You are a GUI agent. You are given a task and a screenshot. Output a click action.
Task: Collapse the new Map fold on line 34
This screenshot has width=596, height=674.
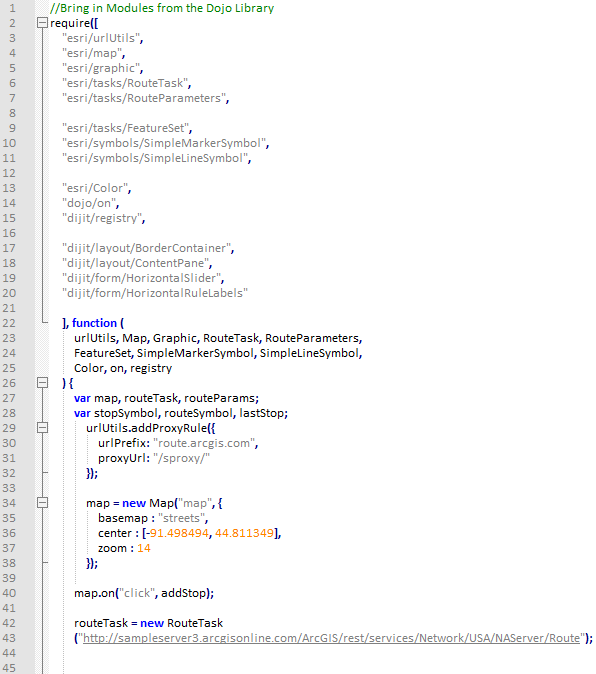tap(42, 502)
